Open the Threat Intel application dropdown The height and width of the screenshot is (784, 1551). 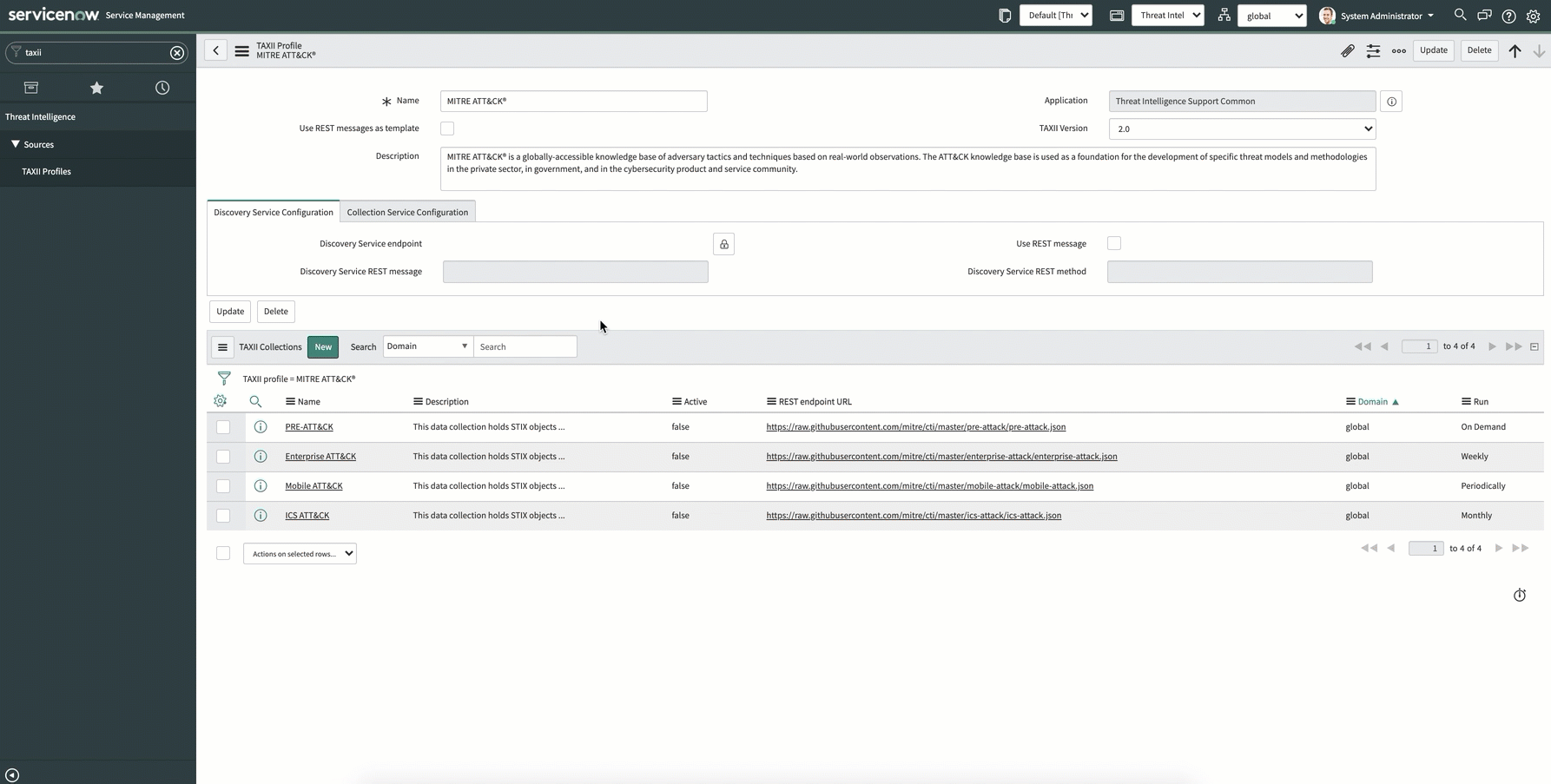[x=1168, y=16]
